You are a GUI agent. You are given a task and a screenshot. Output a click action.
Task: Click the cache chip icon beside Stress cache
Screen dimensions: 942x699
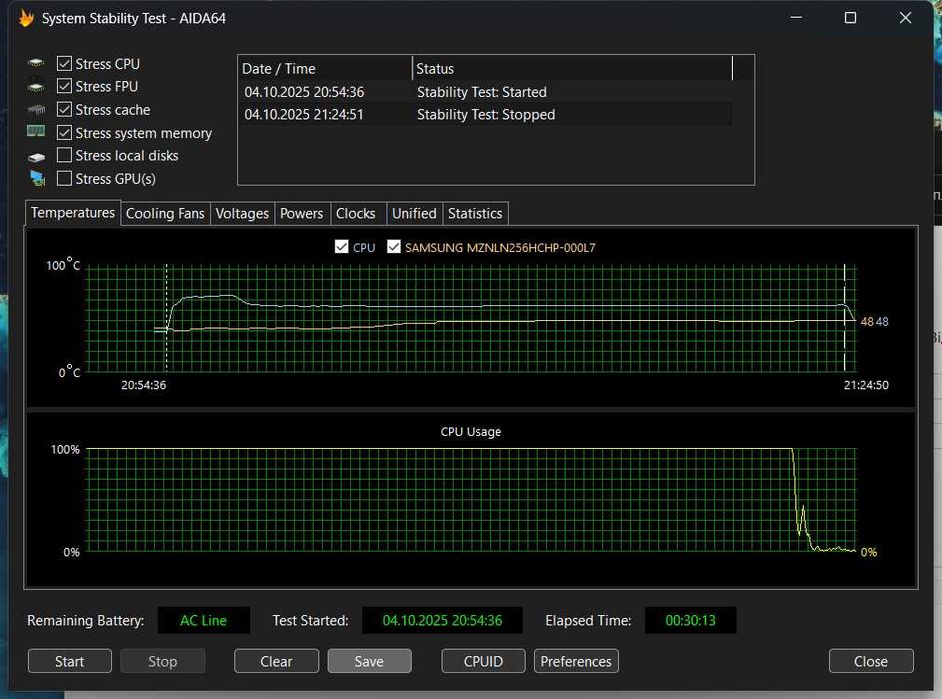[36, 109]
